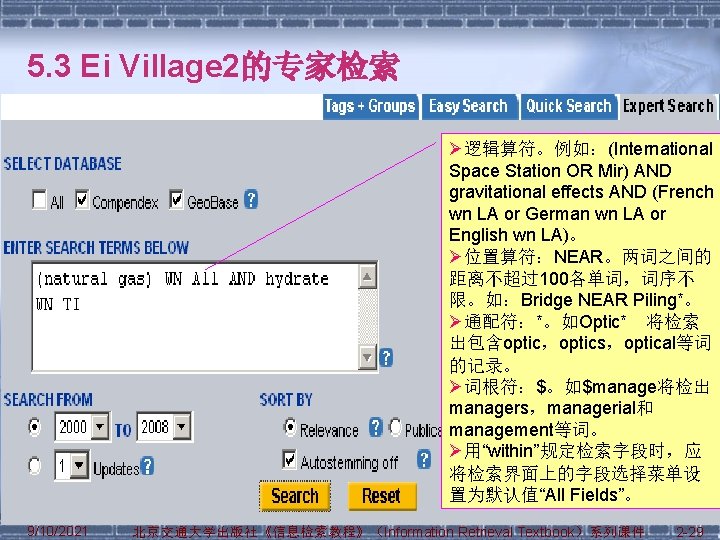Select the year range radio button
720x540 pixels.
pos(34,427)
